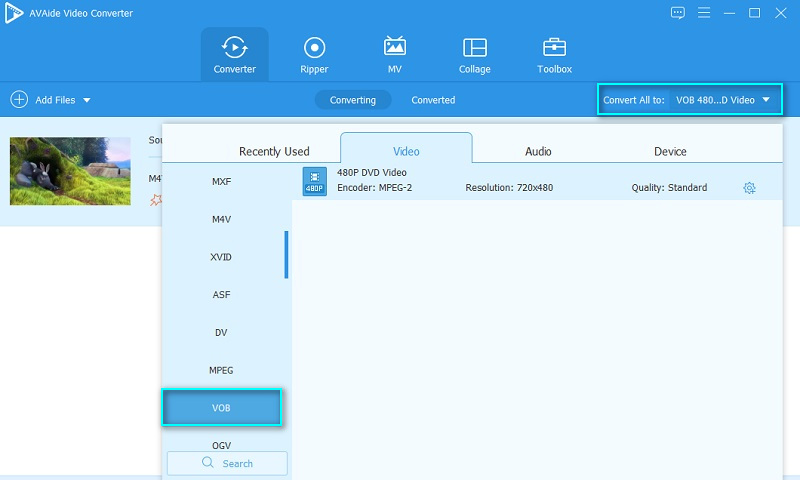Open the Collage tool
800x480 pixels.
(x=475, y=48)
